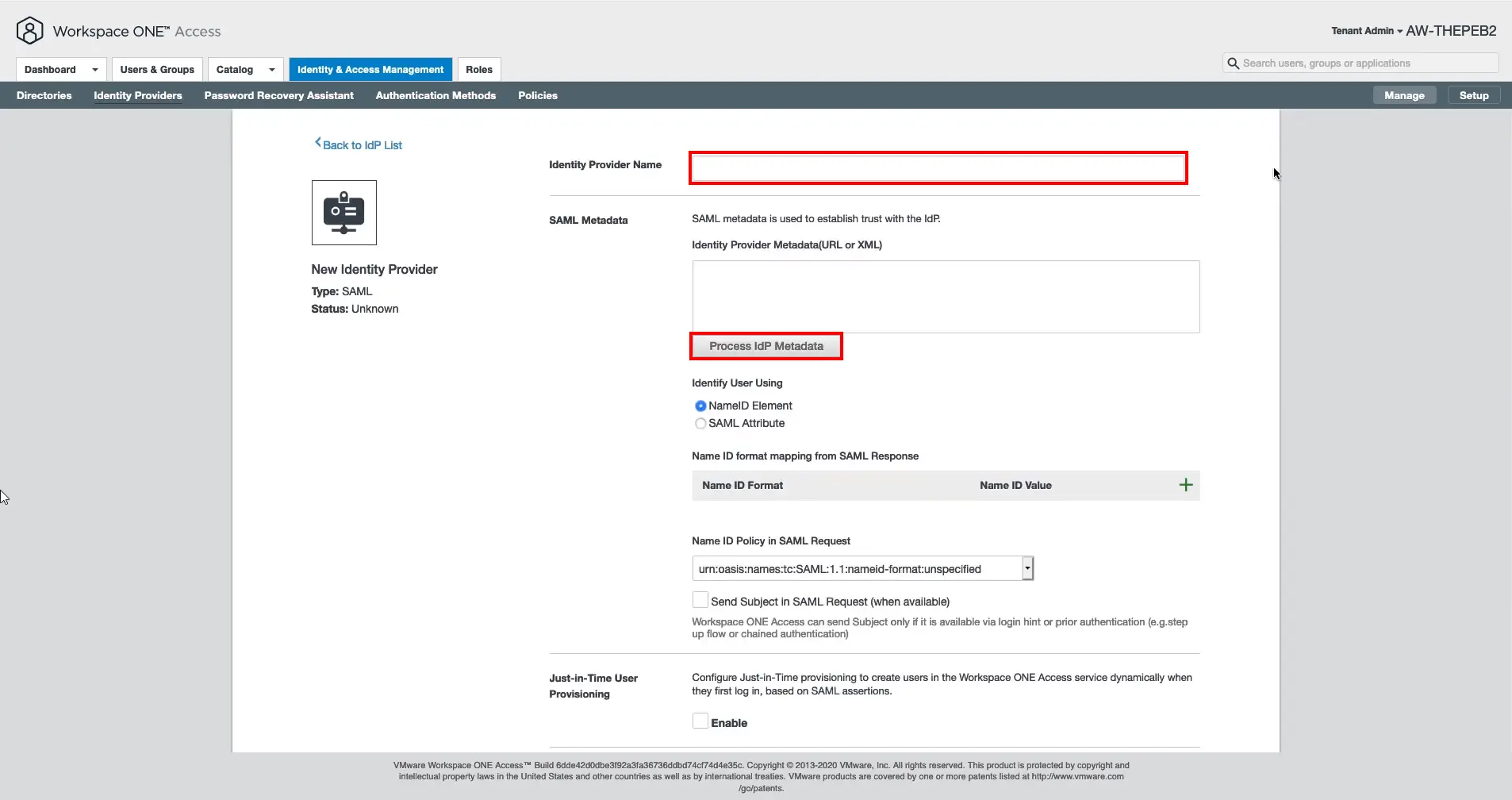Select the NameID Element radio button

[x=700, y=406]
